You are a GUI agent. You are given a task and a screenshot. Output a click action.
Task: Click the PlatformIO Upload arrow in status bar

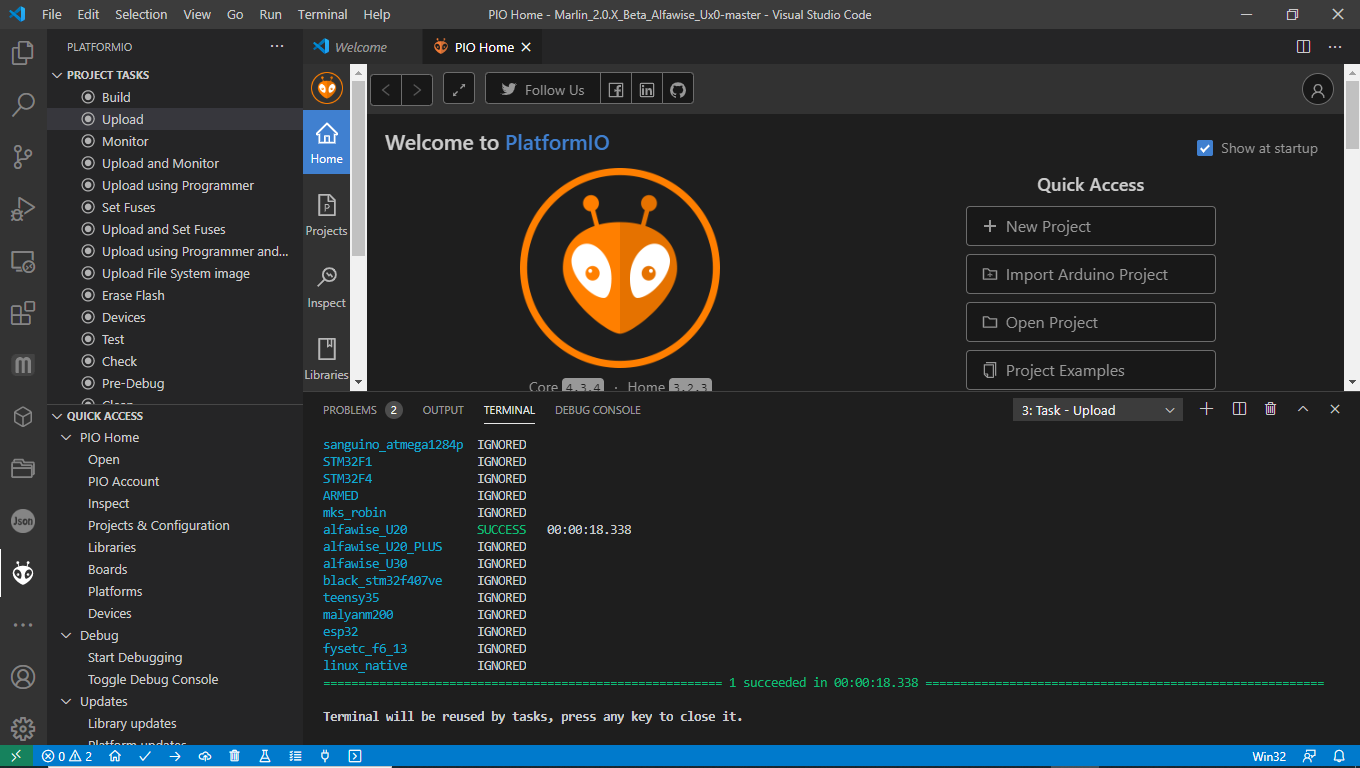point(174,756)
